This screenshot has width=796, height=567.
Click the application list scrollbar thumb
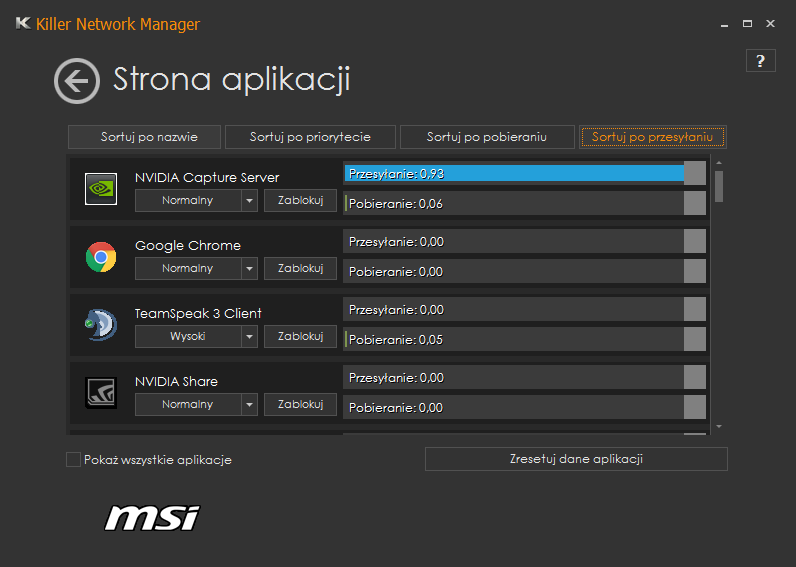[719, 186]
